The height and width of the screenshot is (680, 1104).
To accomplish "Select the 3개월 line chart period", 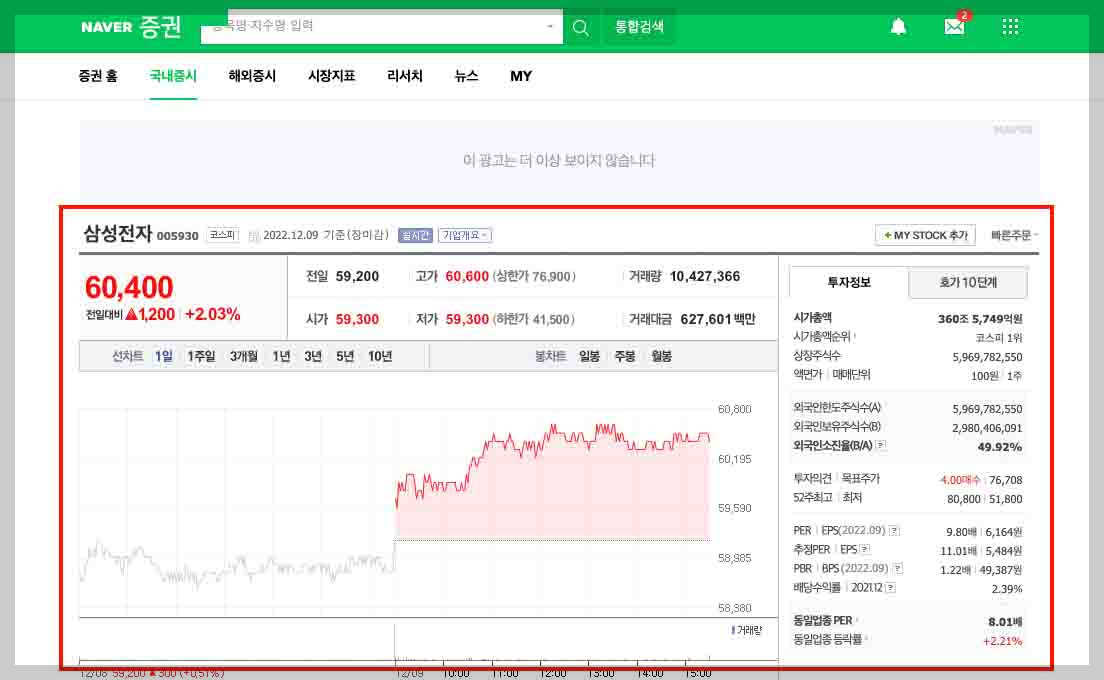I will (x=244, y=356).
